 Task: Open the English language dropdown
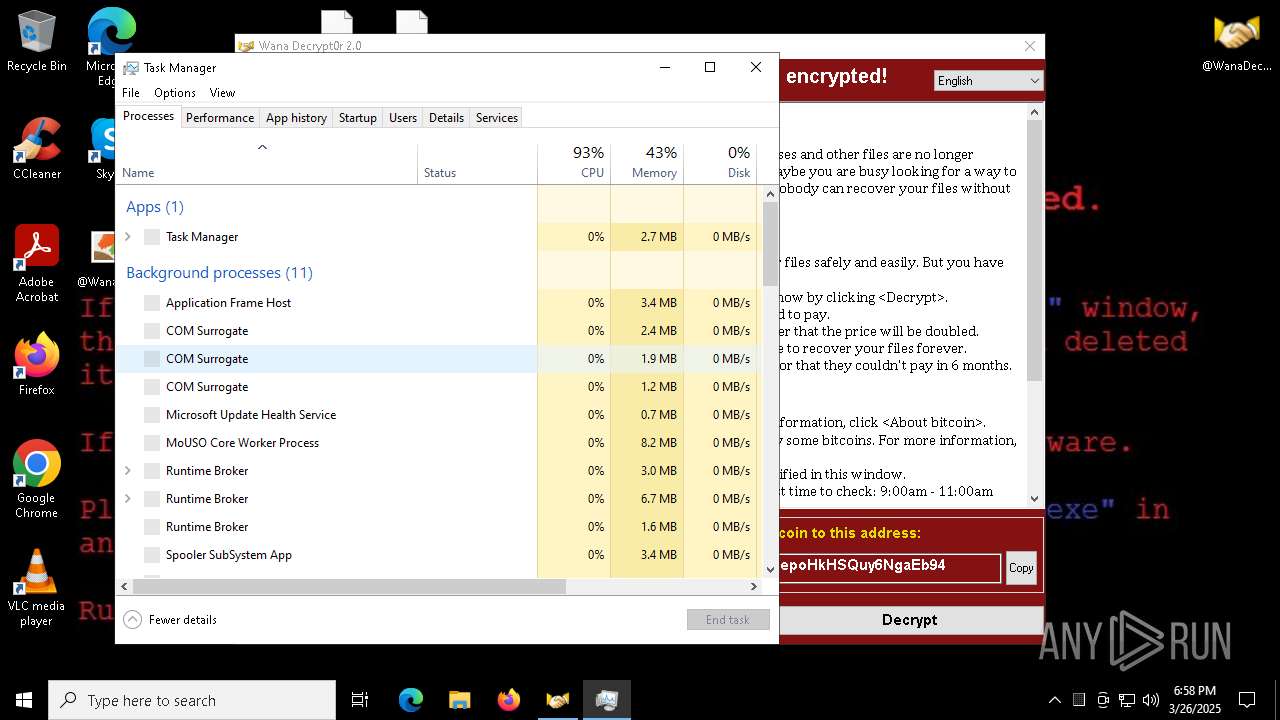coord(988,81)
